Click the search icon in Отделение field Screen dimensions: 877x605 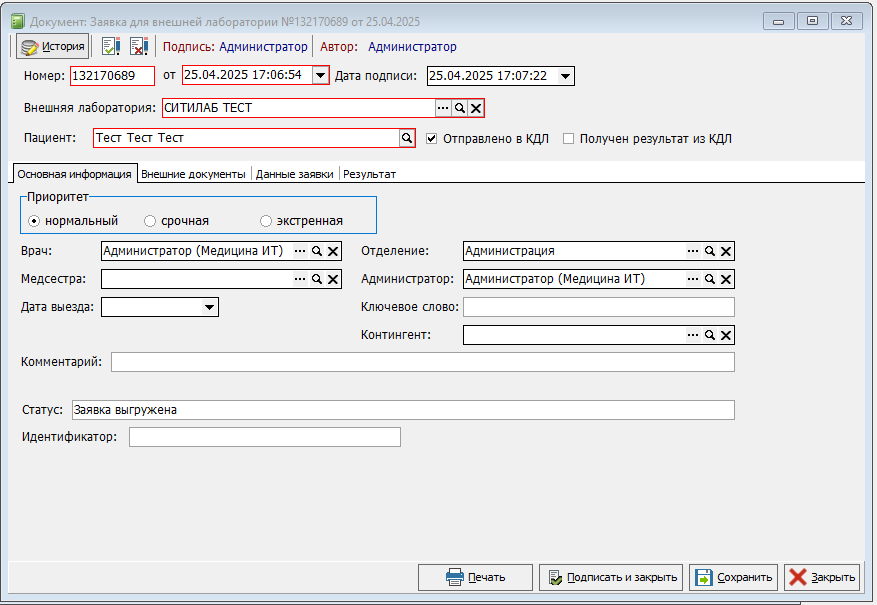point(709,252)
